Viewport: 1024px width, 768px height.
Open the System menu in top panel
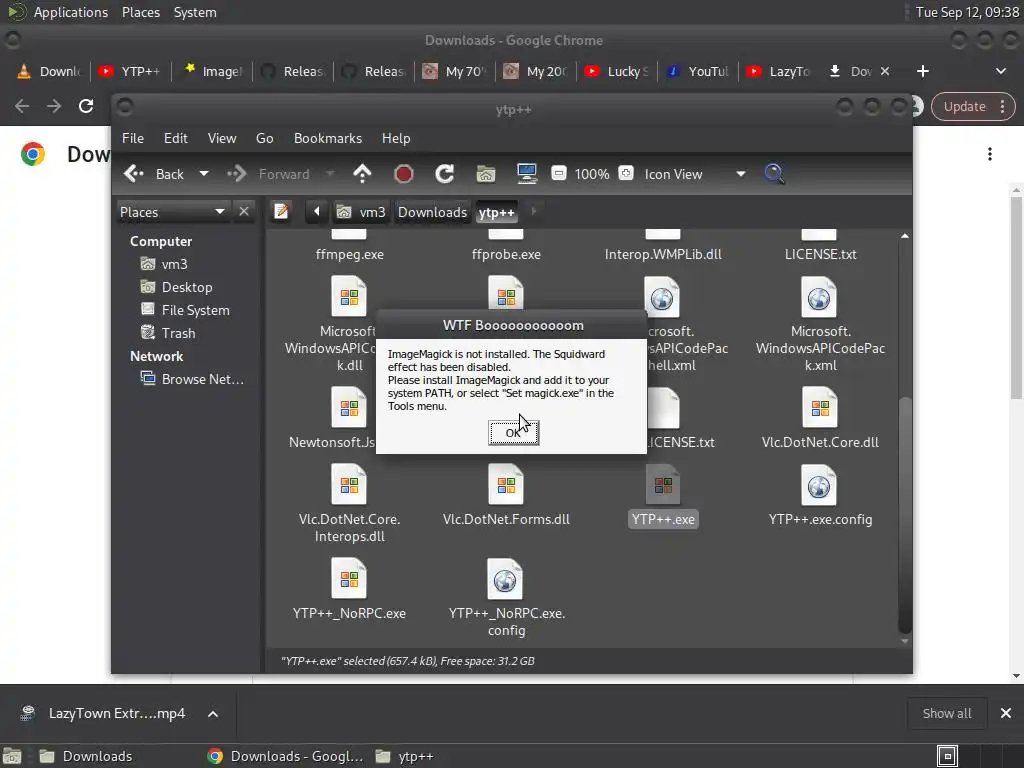point(195,12)
